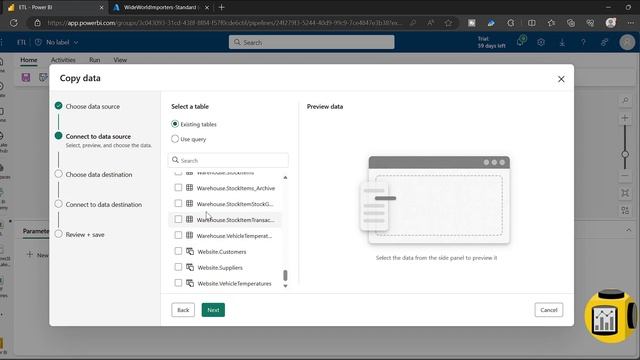640x360 pixels.
Task: Click the view icon next to Website.Suppliers
Action: pyautogui.click(x=190, y=267)
